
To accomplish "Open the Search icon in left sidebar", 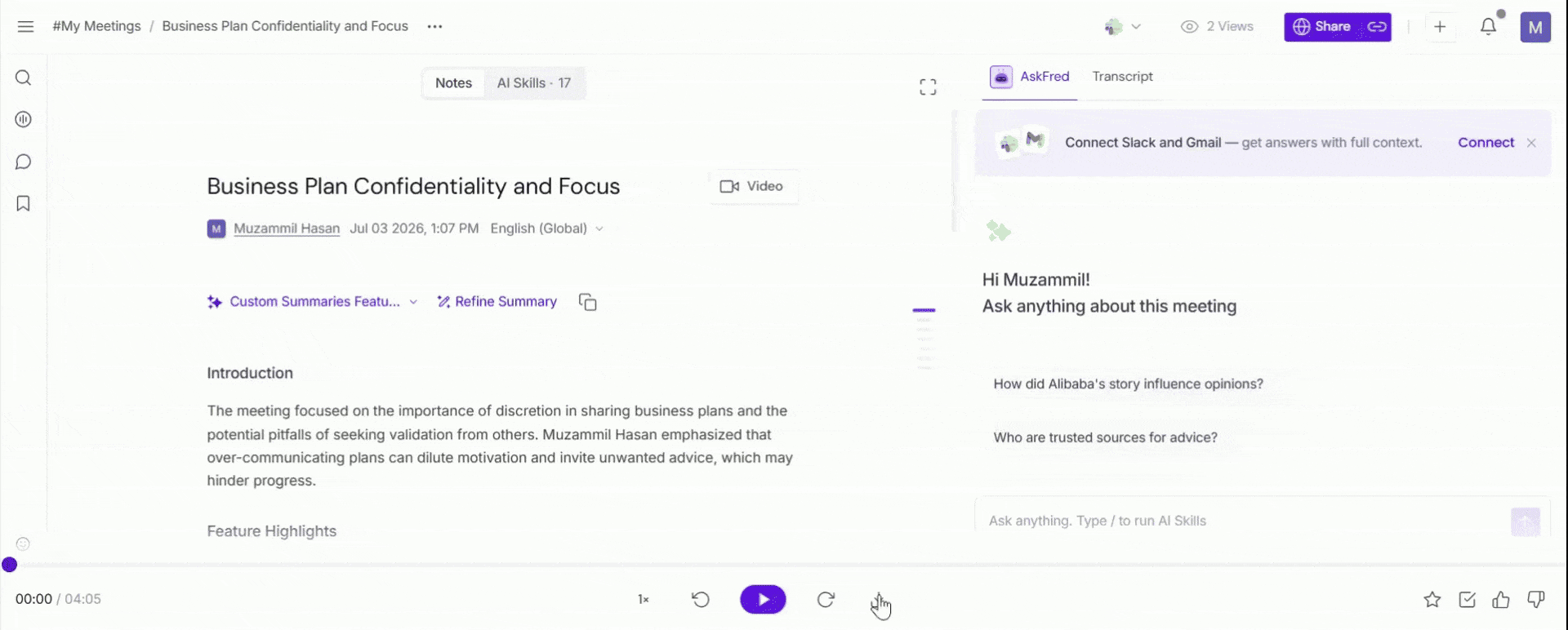I will 23,78.
